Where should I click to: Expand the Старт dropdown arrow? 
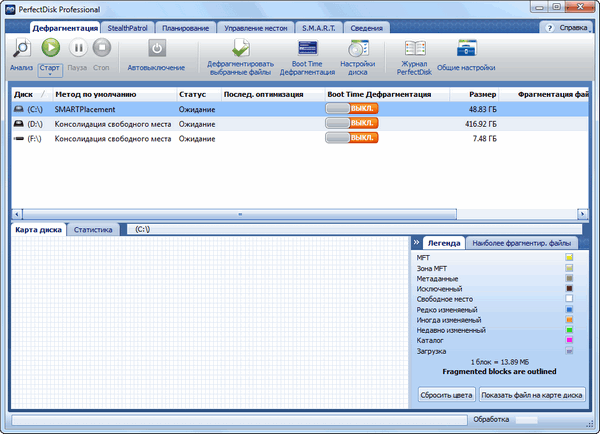click(50, 75)
